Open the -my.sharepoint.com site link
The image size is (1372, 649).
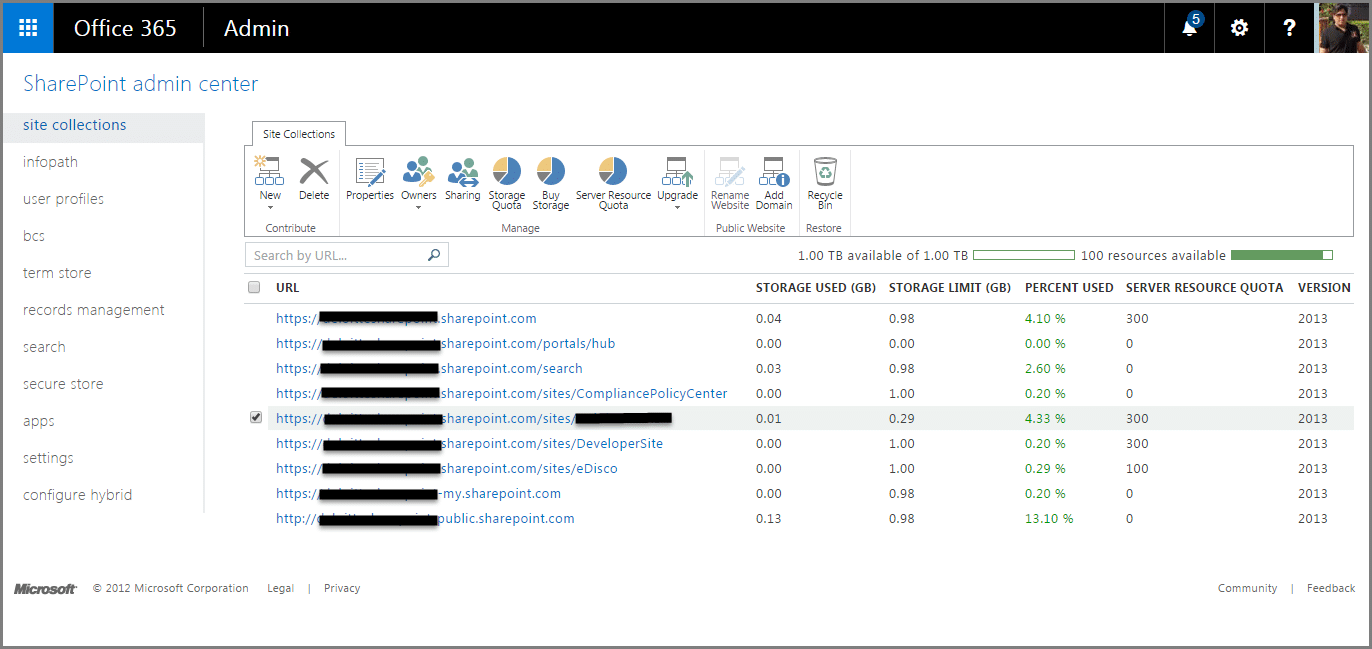pyautogui.click(x=419, y=493)
